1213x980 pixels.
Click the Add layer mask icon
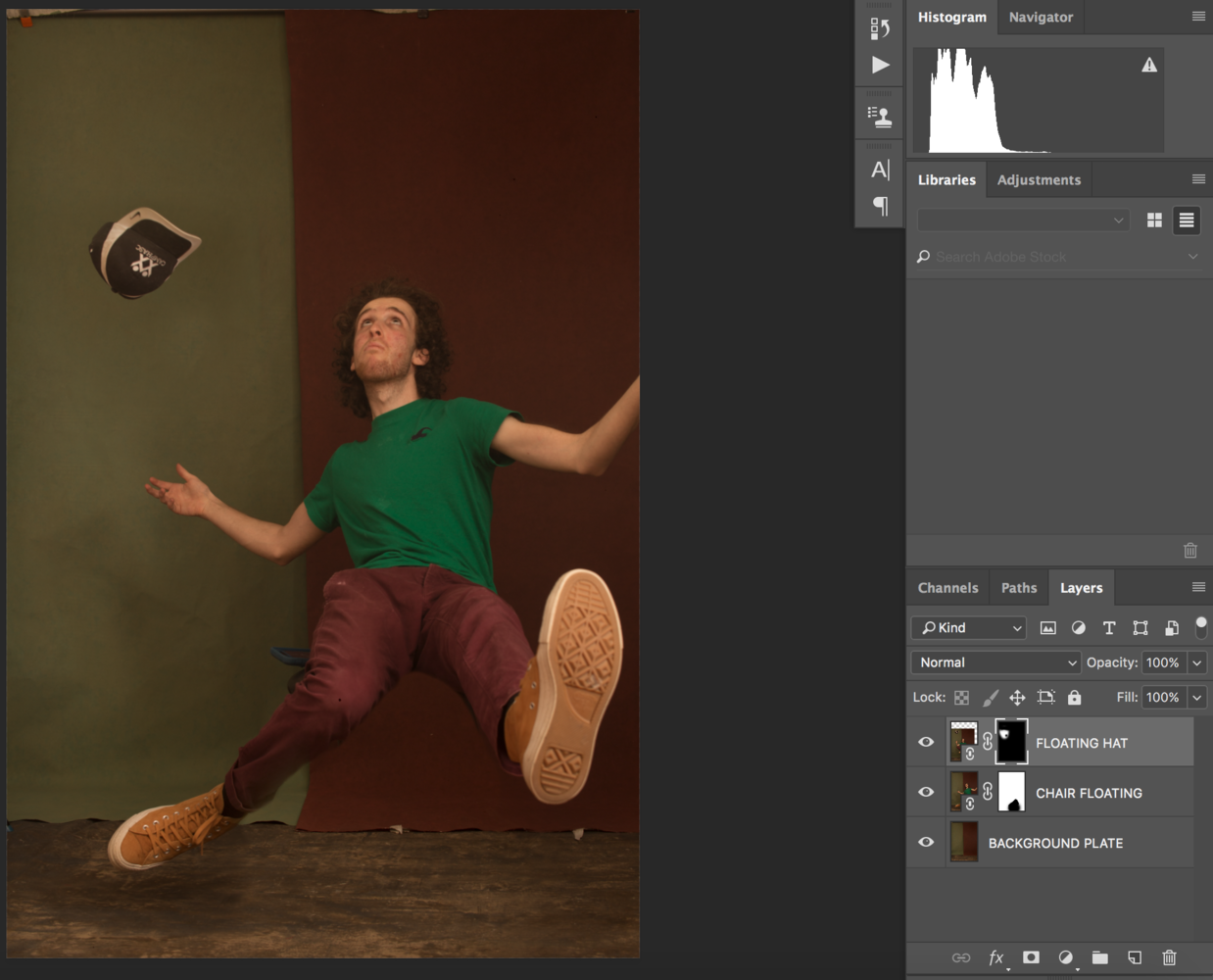[1030, 957]
